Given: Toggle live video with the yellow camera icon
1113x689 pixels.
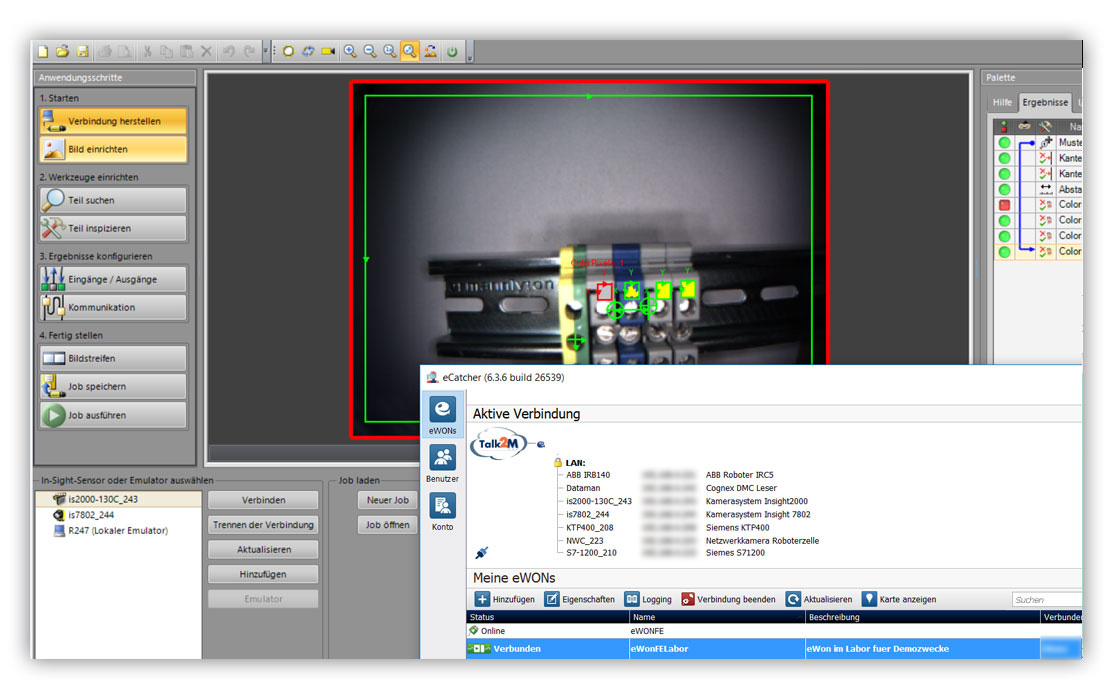Looking at the screenshot, I should point(328,51).
